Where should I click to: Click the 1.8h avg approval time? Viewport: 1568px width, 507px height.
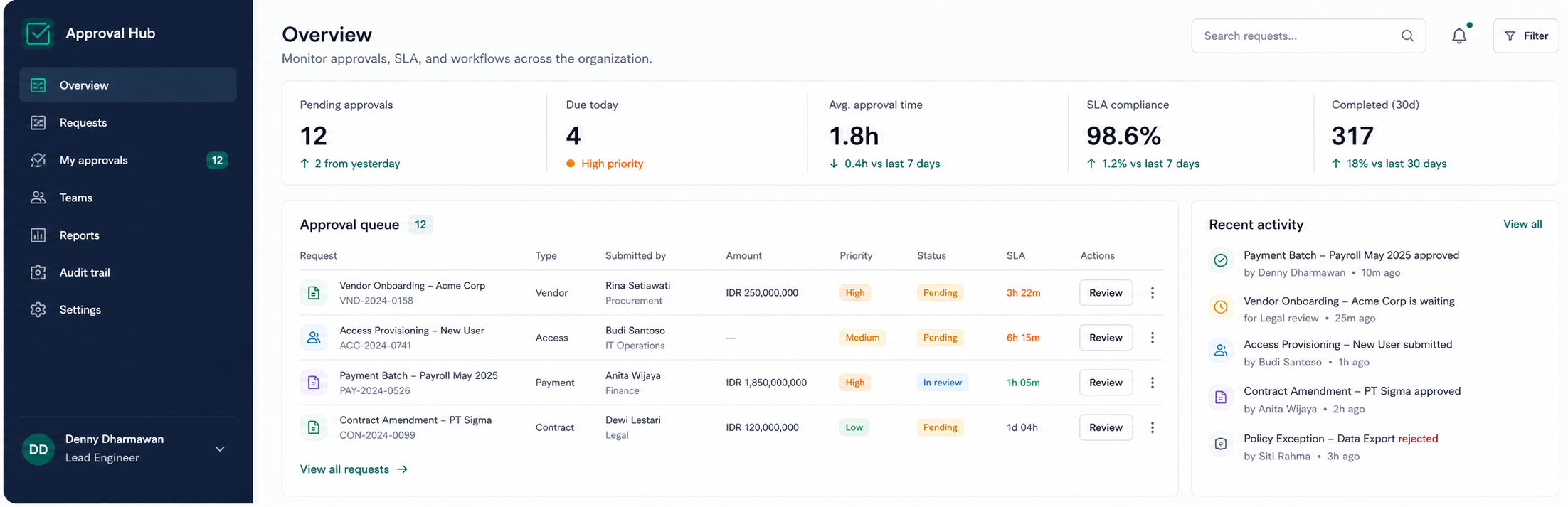(x=854, y=136)
